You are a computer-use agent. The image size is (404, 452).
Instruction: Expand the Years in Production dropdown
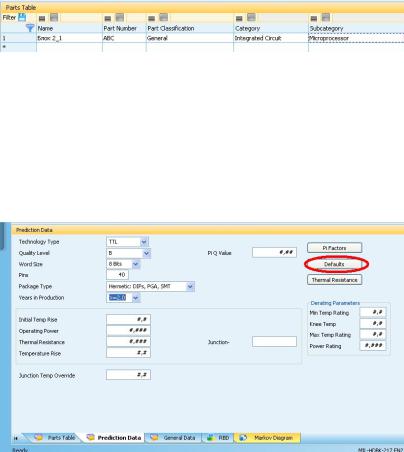click(x=135, y=298)
